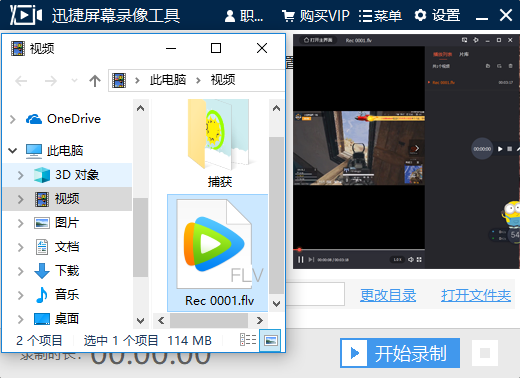Select the Rec 0001.flv file
Image resolution: width=520 pixels, height=378 pixels.
point(218,253)
